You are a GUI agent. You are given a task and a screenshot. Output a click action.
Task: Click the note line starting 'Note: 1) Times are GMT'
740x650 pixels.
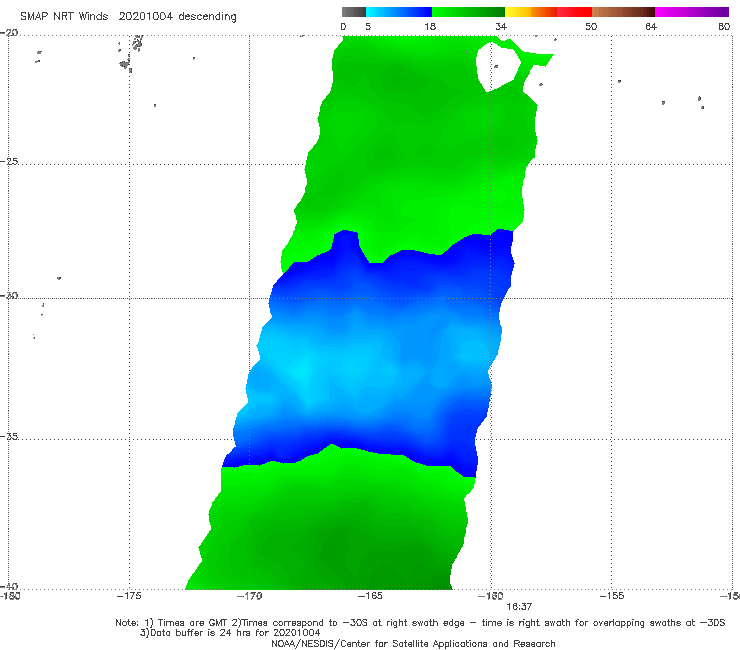[x=420, y=623]
